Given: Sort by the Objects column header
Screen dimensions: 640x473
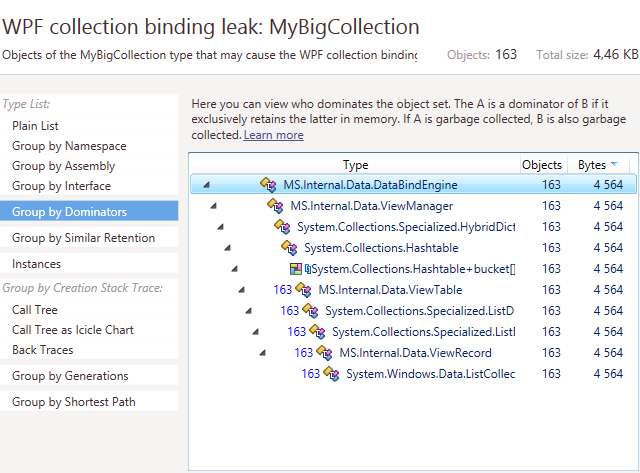Looking at the screenshot, I should pyautogui.click(x=541, y=165).
